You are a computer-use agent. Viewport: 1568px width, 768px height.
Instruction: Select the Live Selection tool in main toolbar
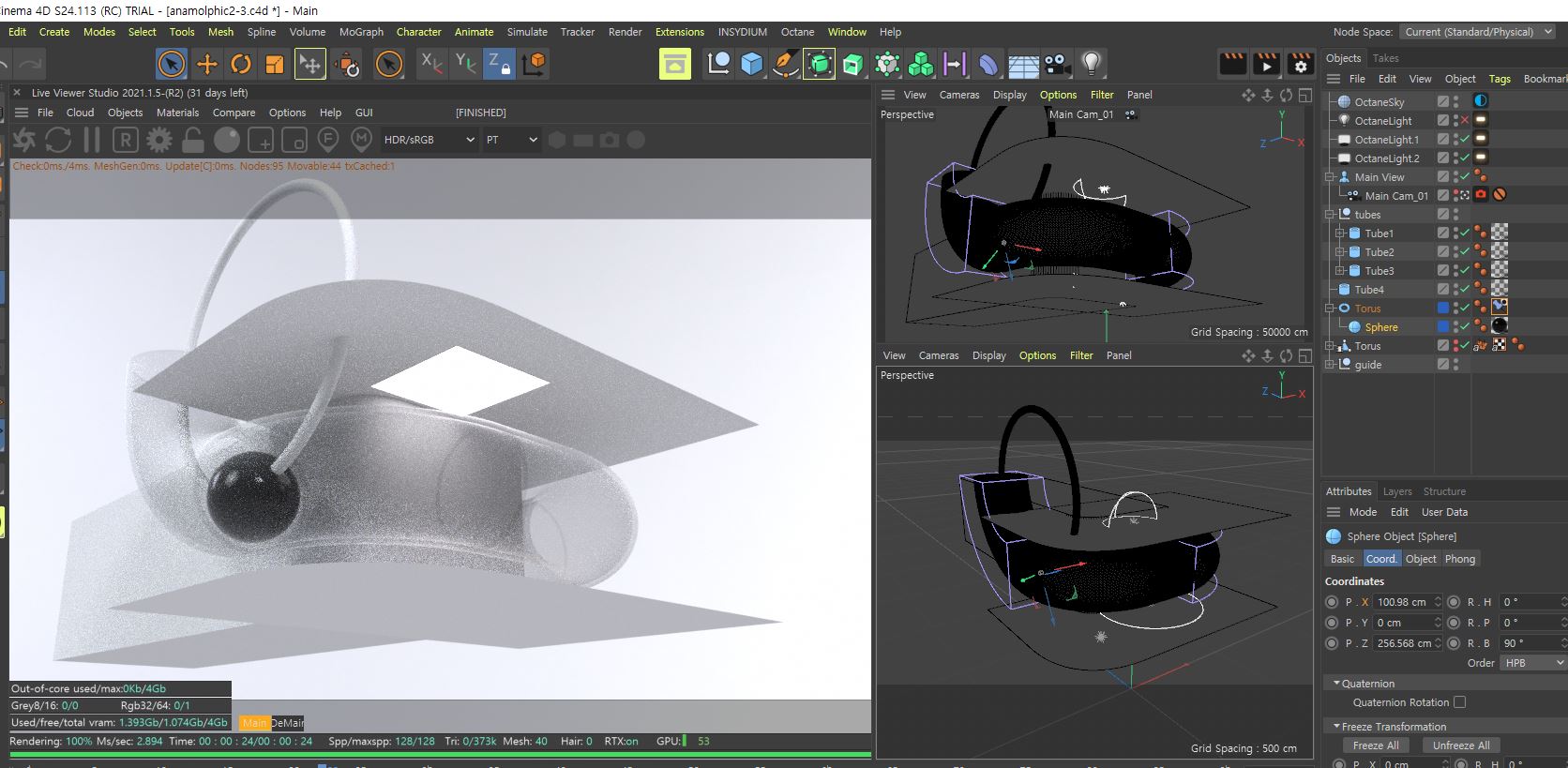pos(171,64)
